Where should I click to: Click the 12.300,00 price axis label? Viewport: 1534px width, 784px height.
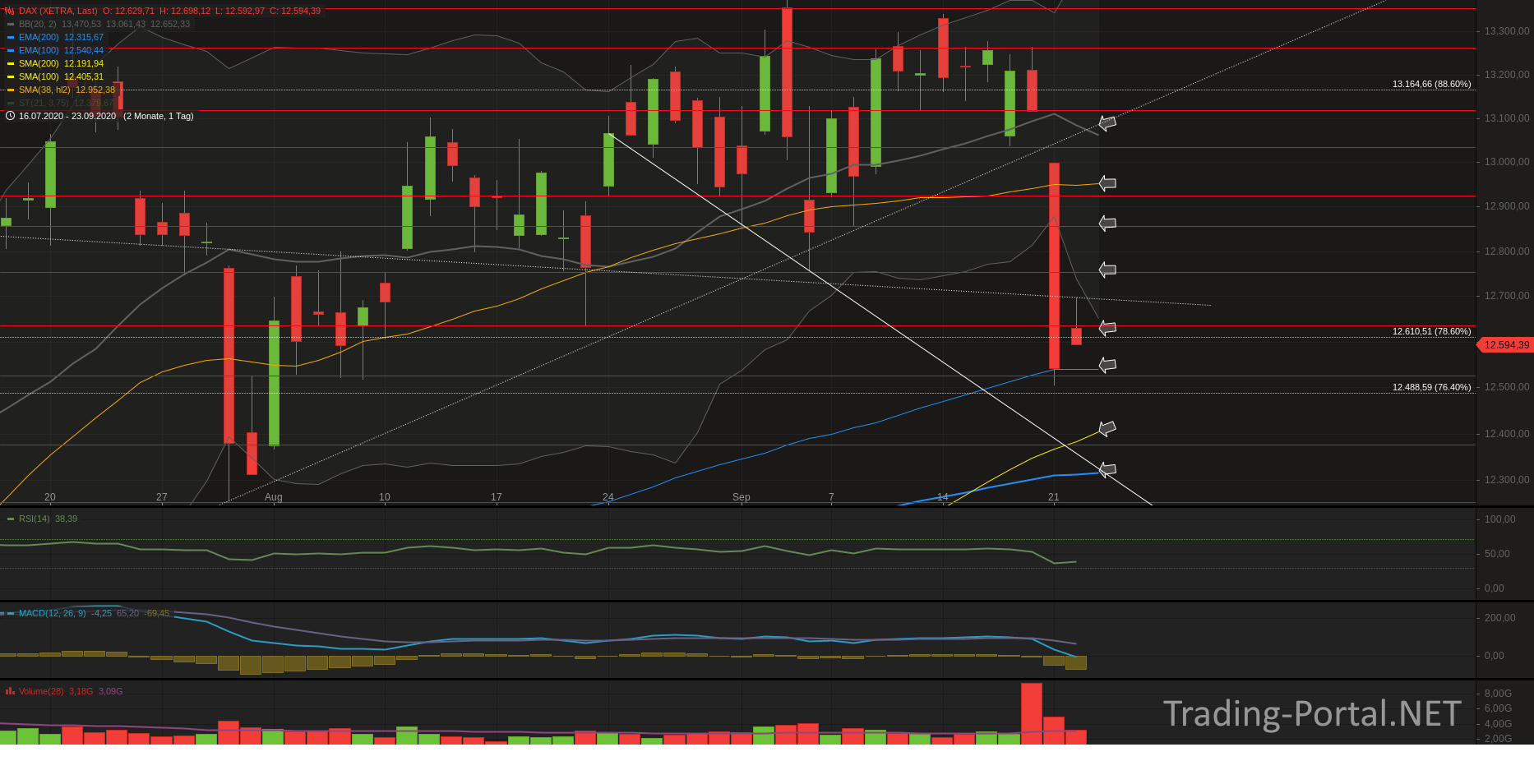point(1507,480)
